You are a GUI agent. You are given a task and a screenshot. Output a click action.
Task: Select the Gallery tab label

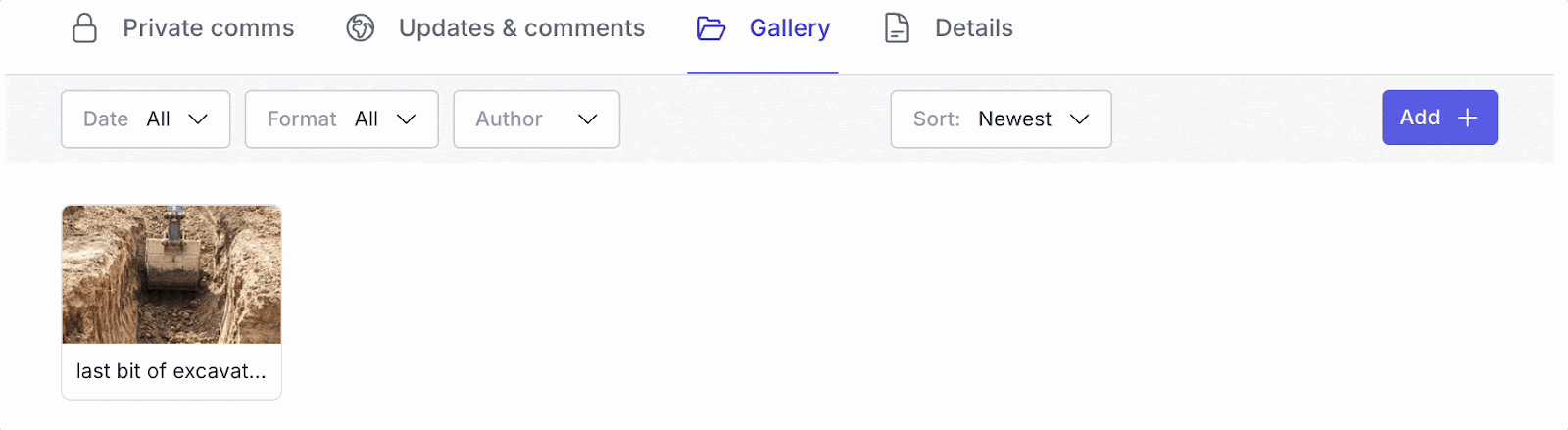(790, 28)
